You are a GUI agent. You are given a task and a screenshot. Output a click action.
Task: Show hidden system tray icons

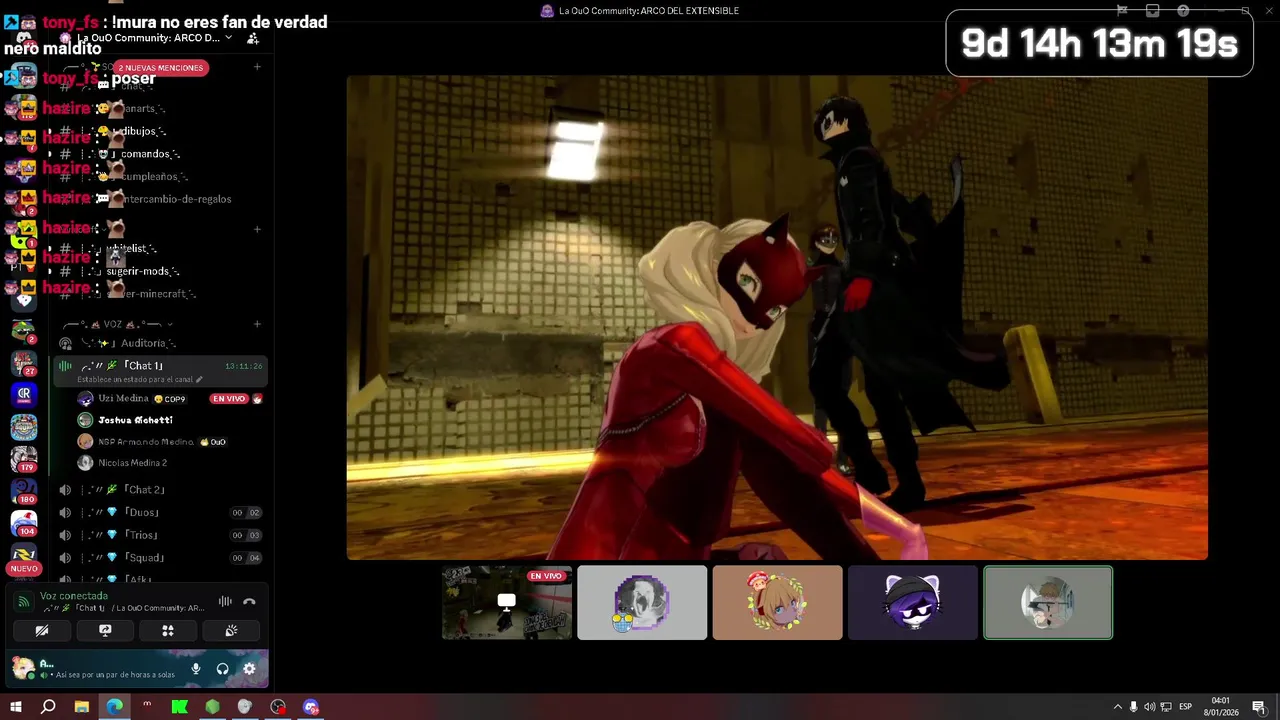pos(1117,707)
